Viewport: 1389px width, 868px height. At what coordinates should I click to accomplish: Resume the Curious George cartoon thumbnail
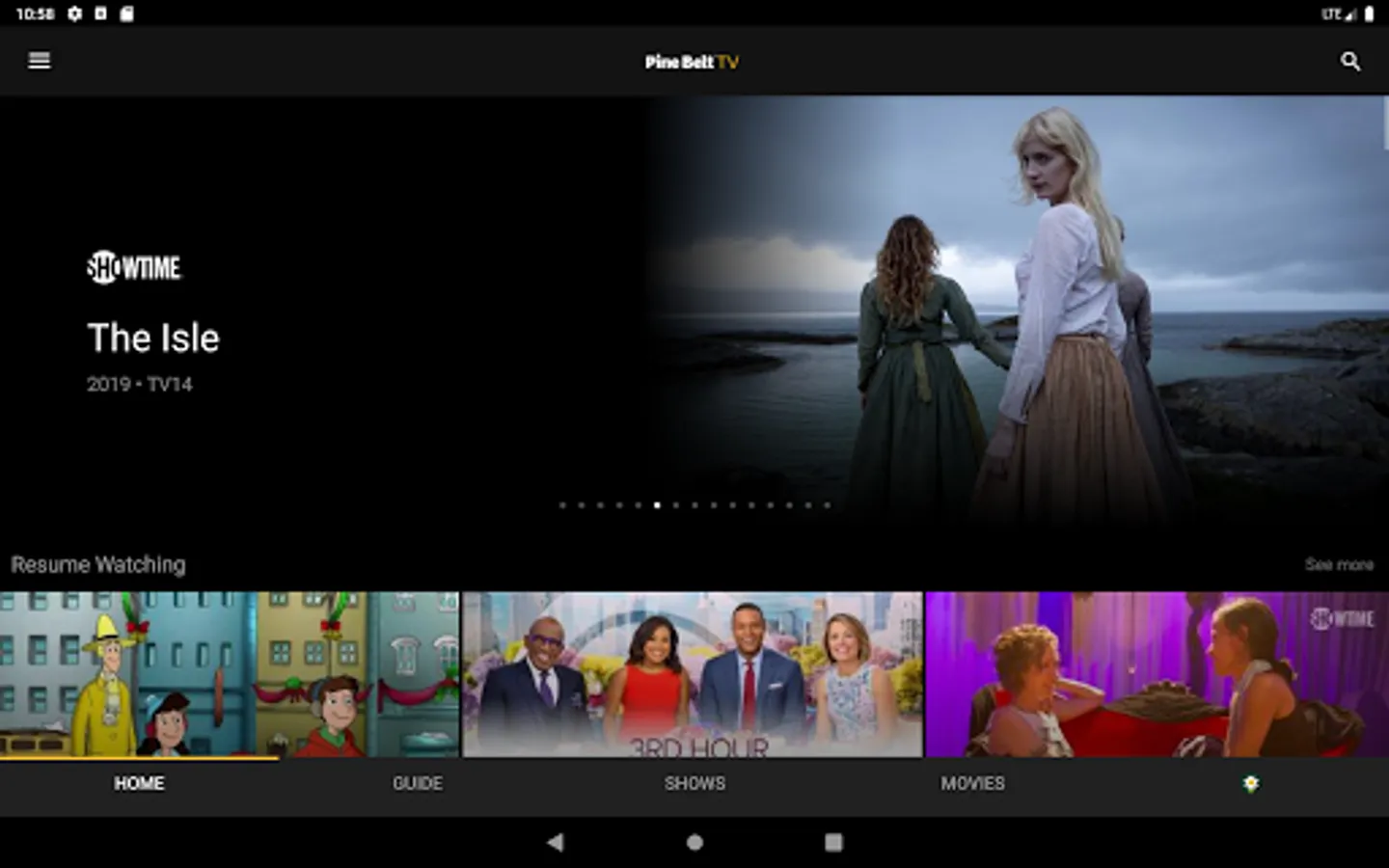point(230,674)
